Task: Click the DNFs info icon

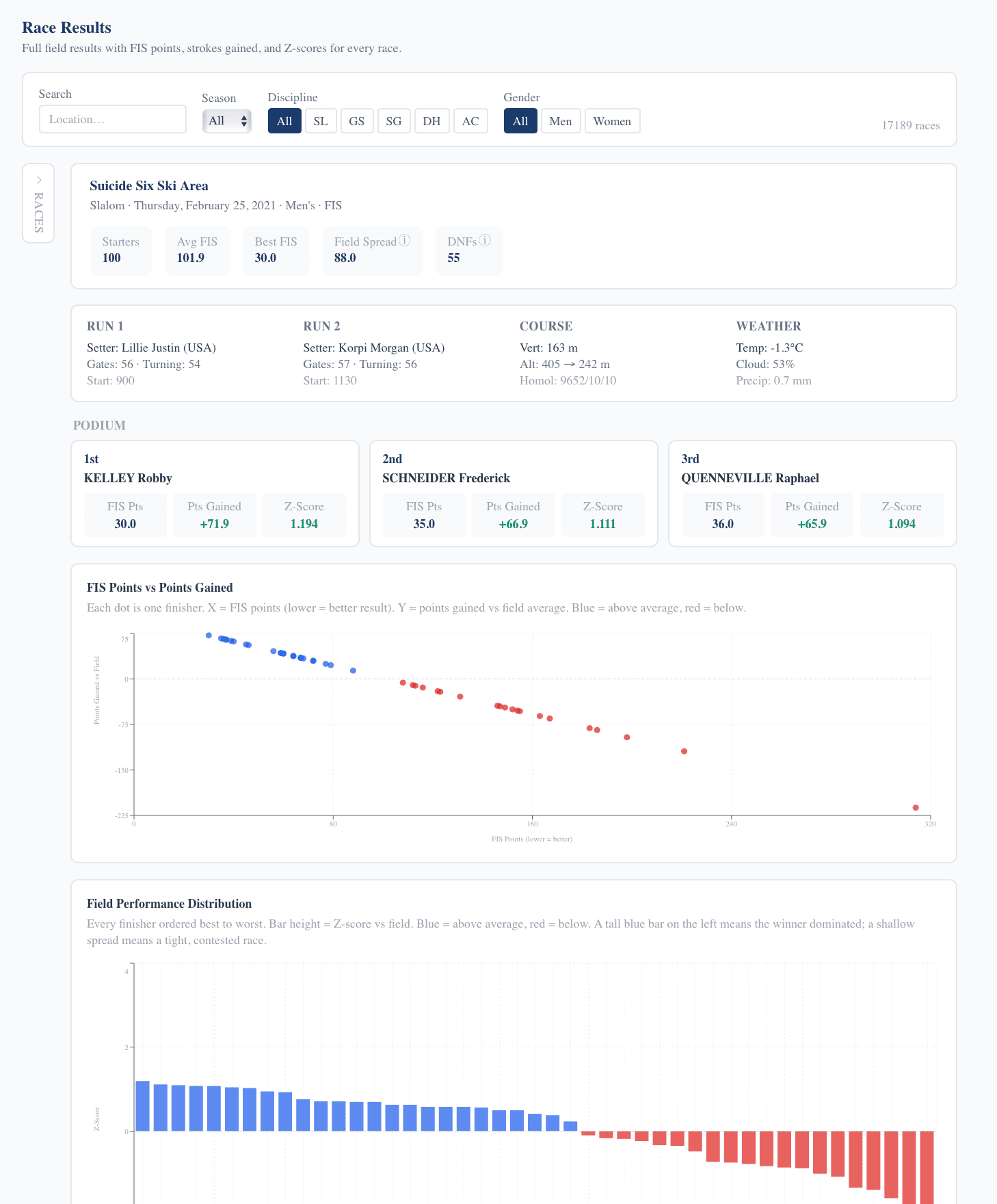Action: [x=485, y=240]
